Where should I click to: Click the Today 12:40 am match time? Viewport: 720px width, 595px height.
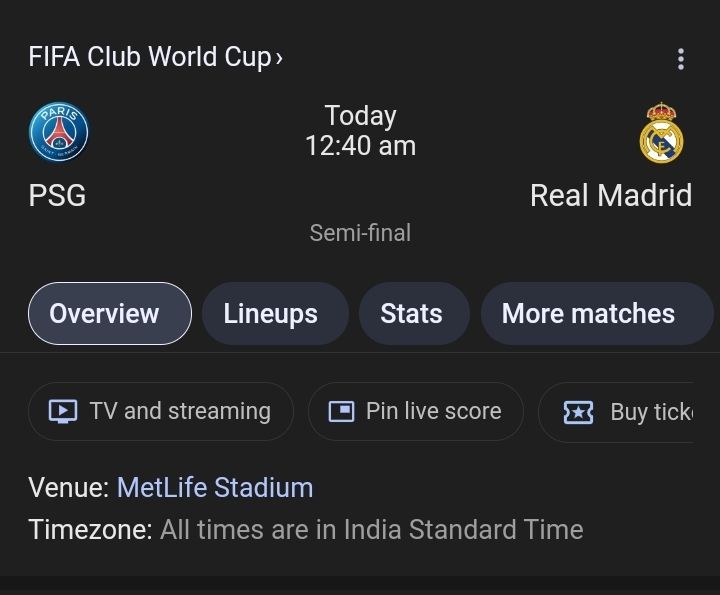pyautogui.click(x=360, y=130)
